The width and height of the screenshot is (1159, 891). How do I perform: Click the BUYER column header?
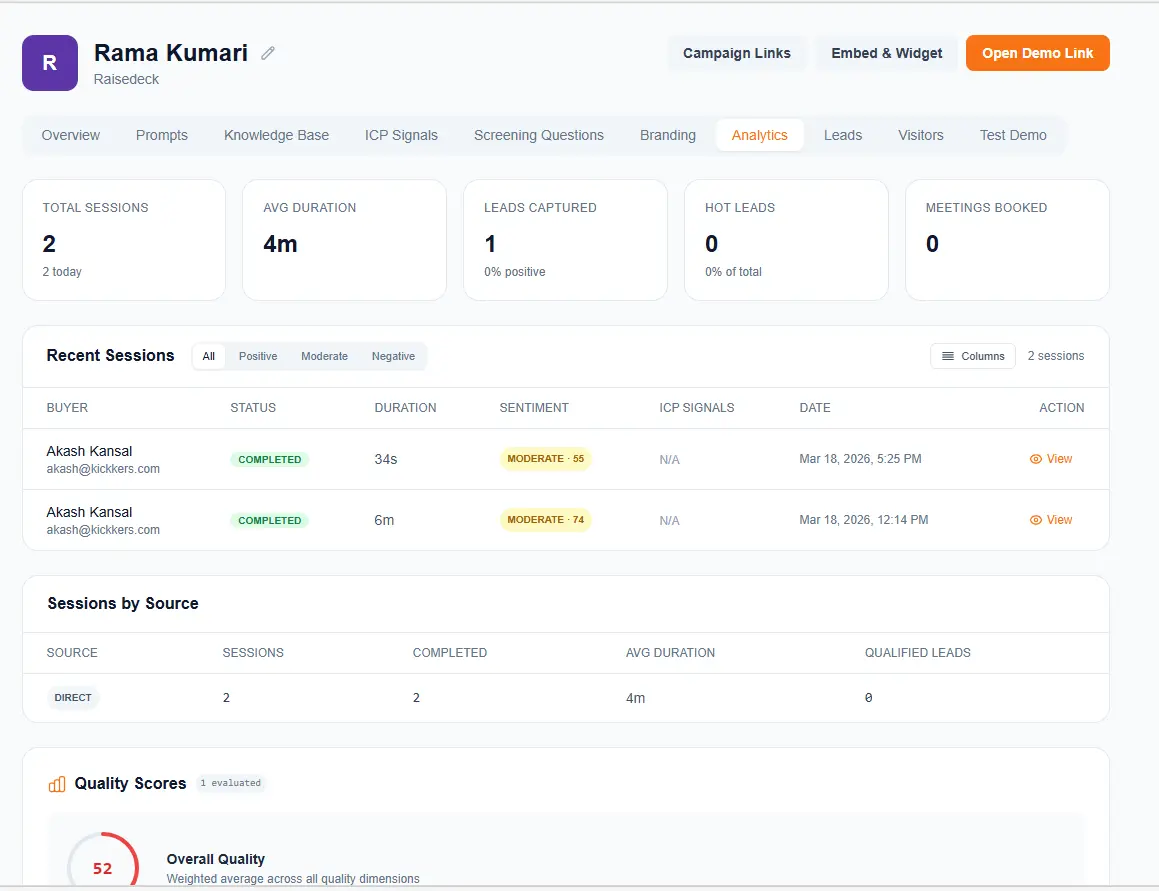coord(67,408)
